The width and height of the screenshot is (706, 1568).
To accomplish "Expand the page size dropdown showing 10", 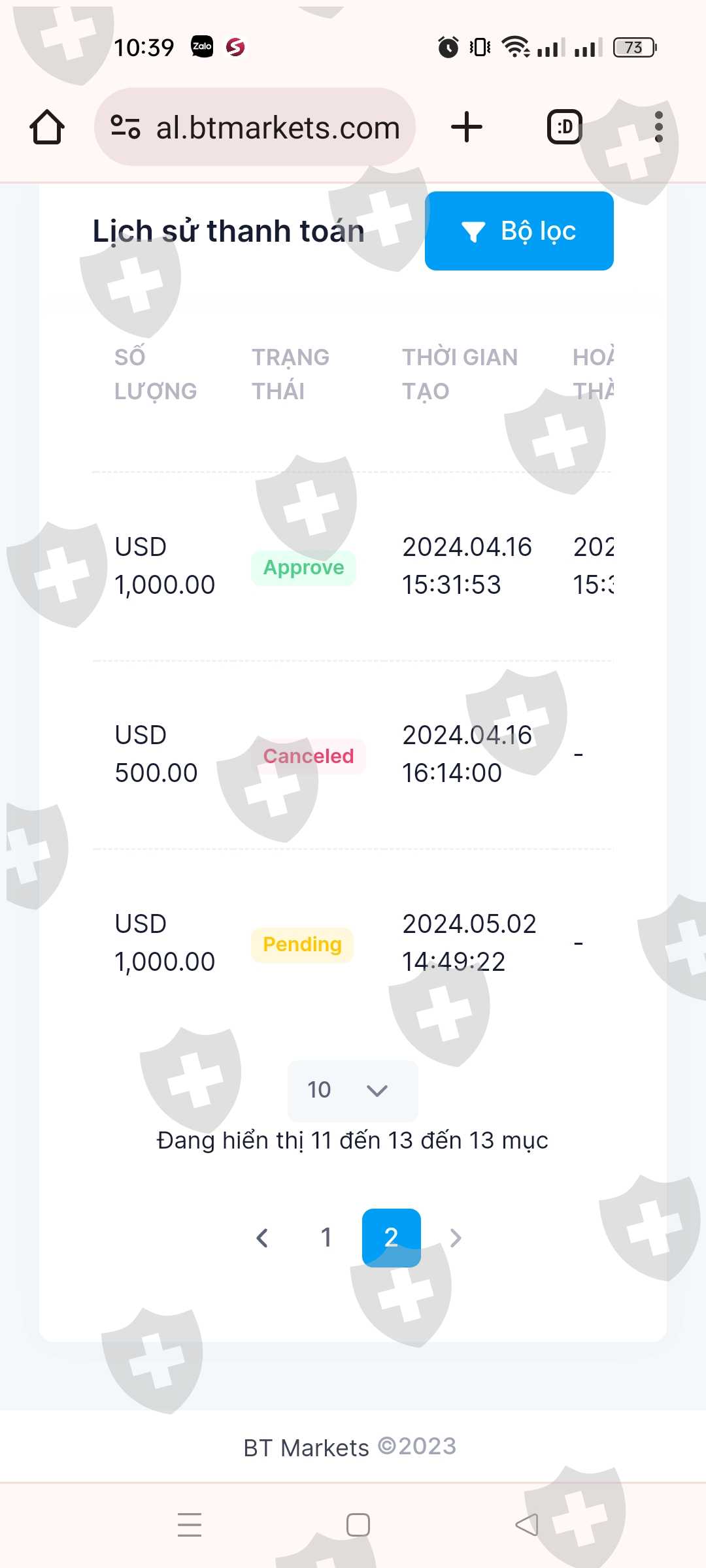I will point(352,1090).
